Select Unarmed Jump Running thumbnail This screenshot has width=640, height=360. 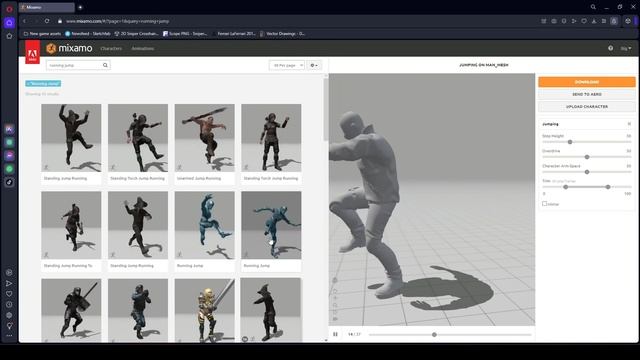click(x=204, y=138)
